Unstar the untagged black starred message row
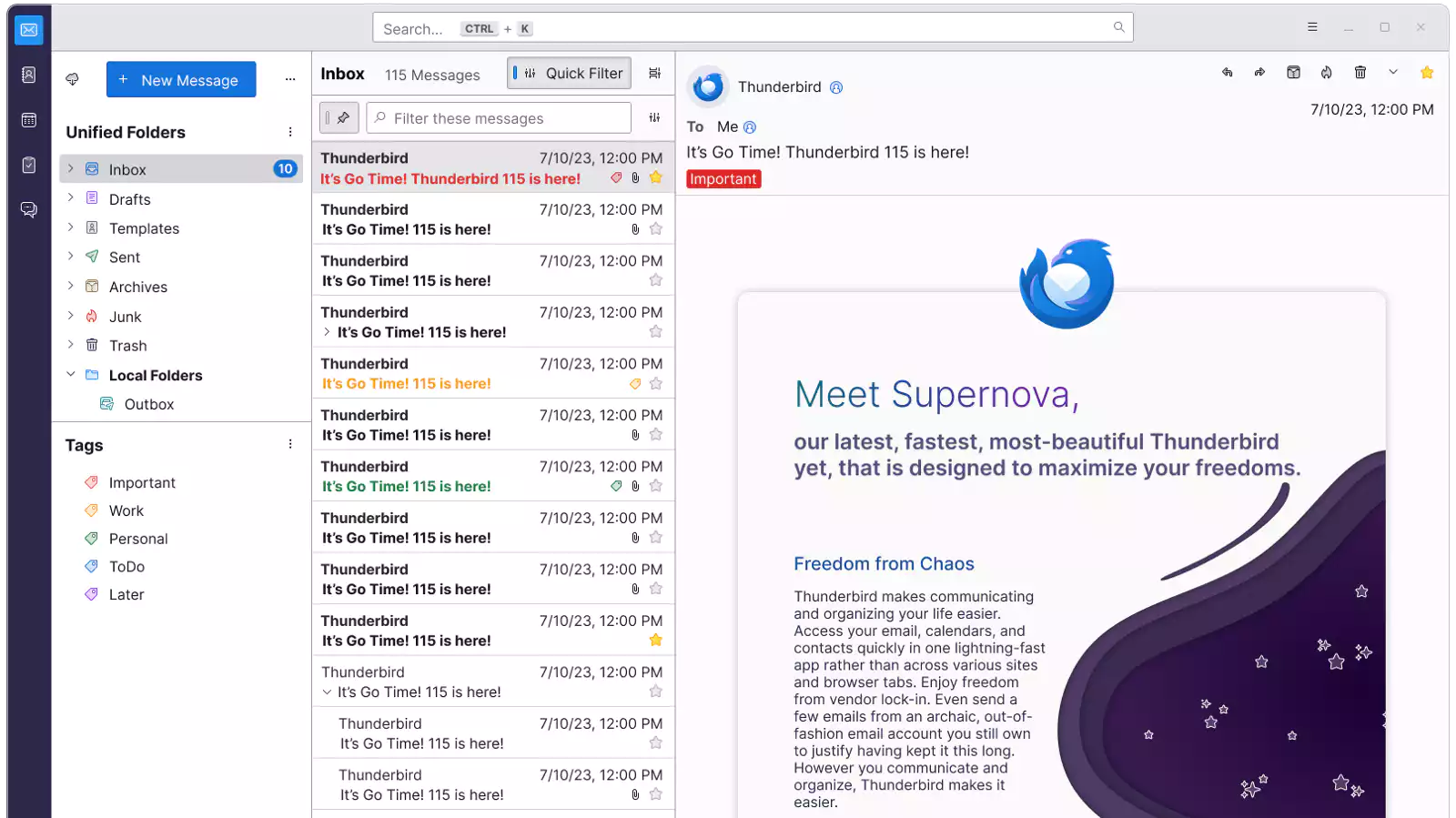This screenshot has height=818, width=1456. [x=656, y=641]
